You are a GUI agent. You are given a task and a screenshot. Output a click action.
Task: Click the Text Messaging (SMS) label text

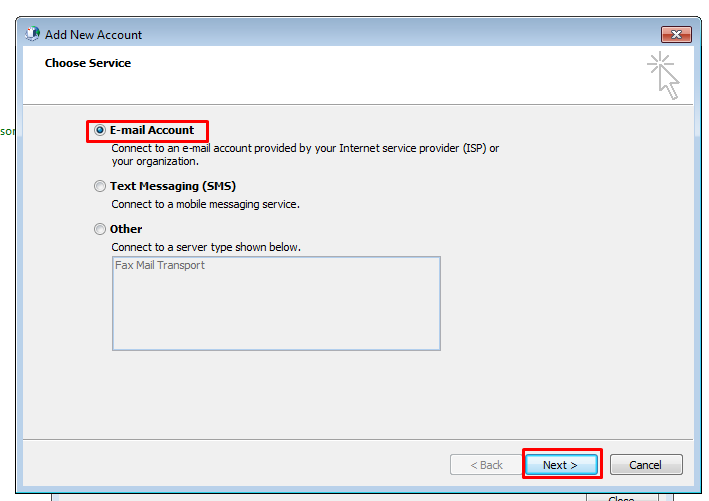[x=172, y=186]
